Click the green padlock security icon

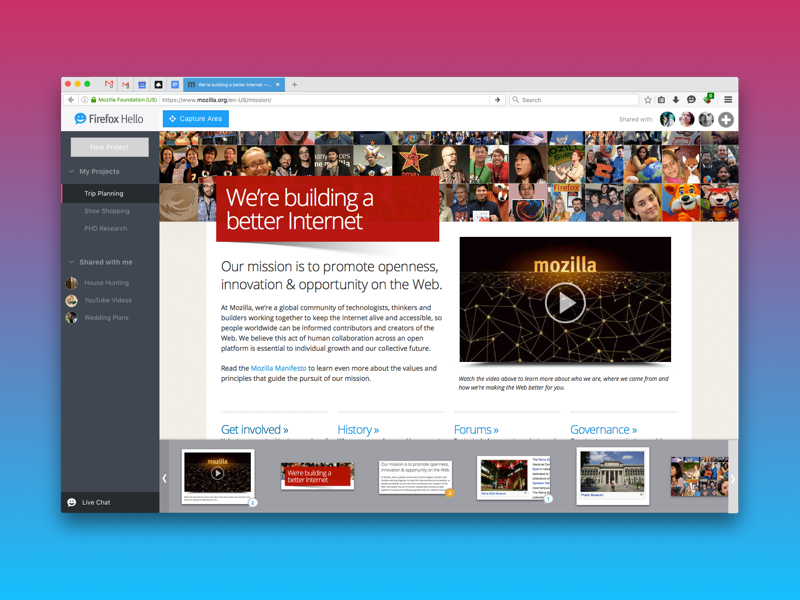[93, 100]
